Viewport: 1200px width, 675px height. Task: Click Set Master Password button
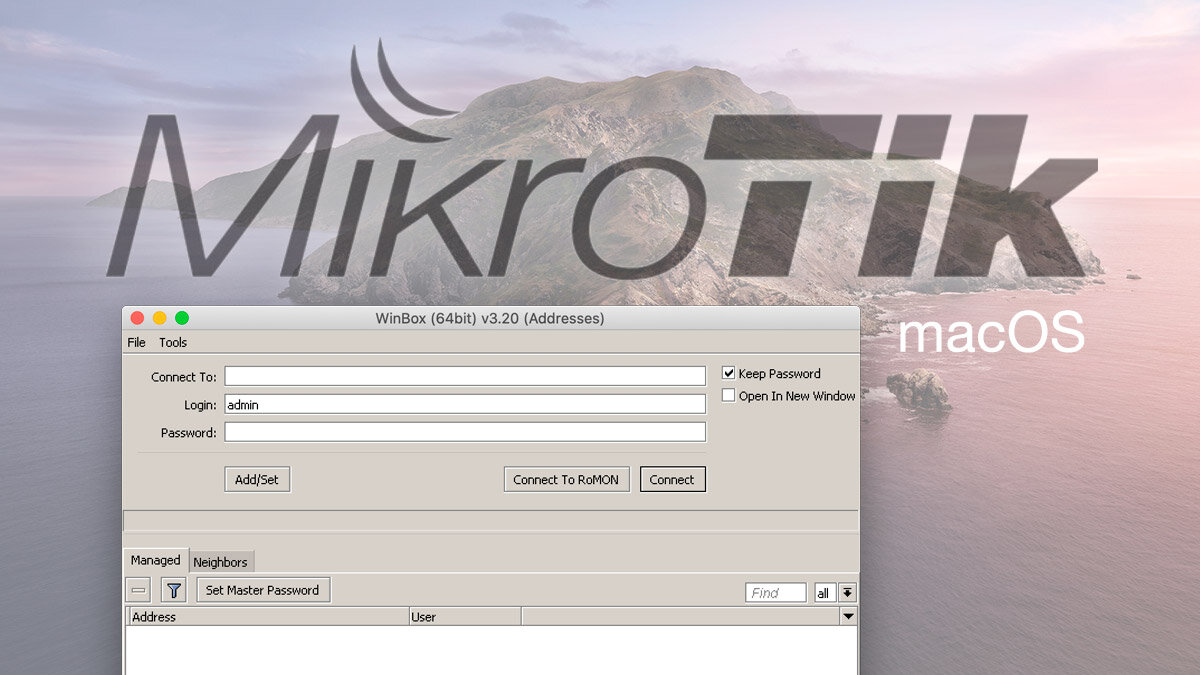pos(263,590)
